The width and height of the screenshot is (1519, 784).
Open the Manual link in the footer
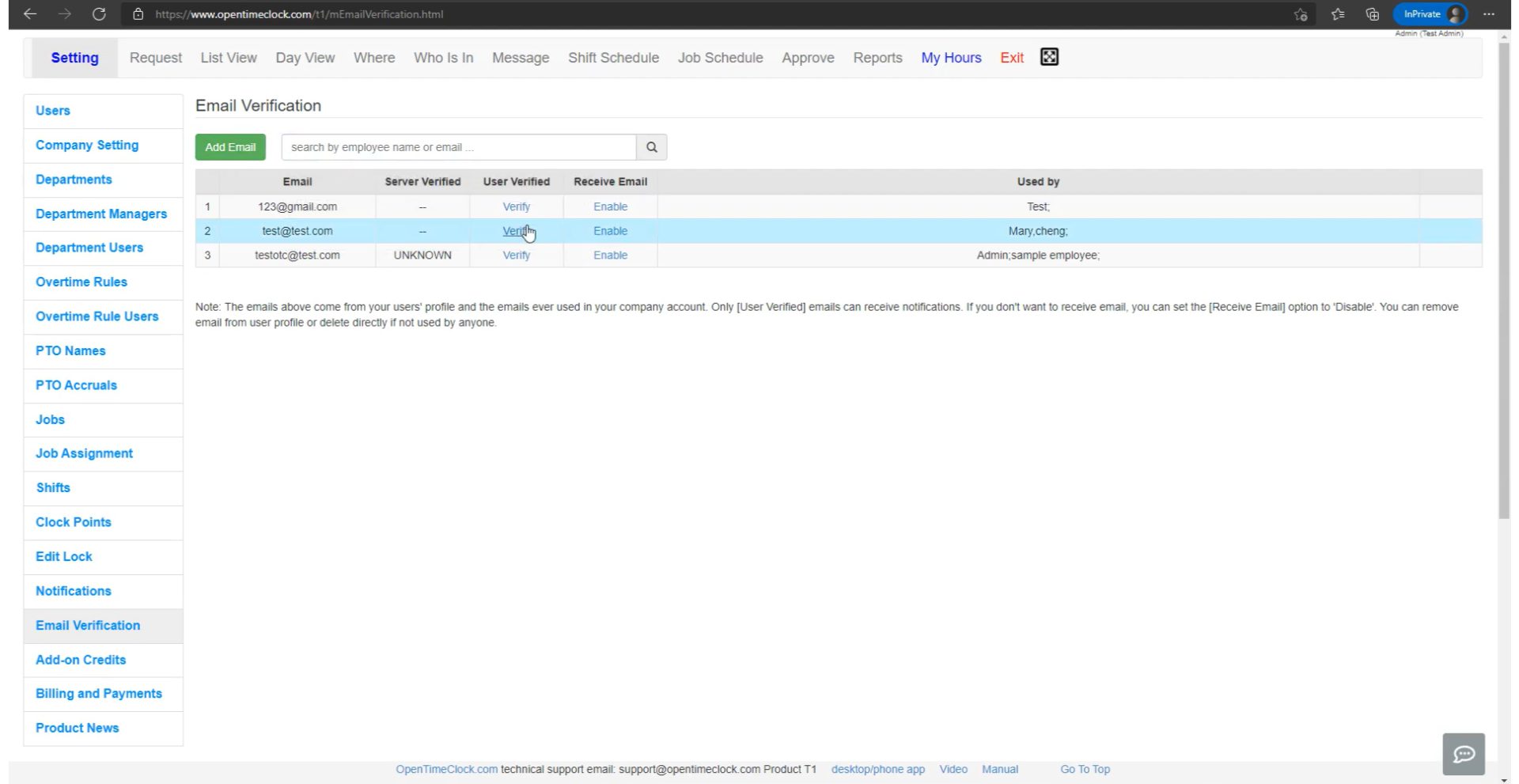[x=1000, y=768]
